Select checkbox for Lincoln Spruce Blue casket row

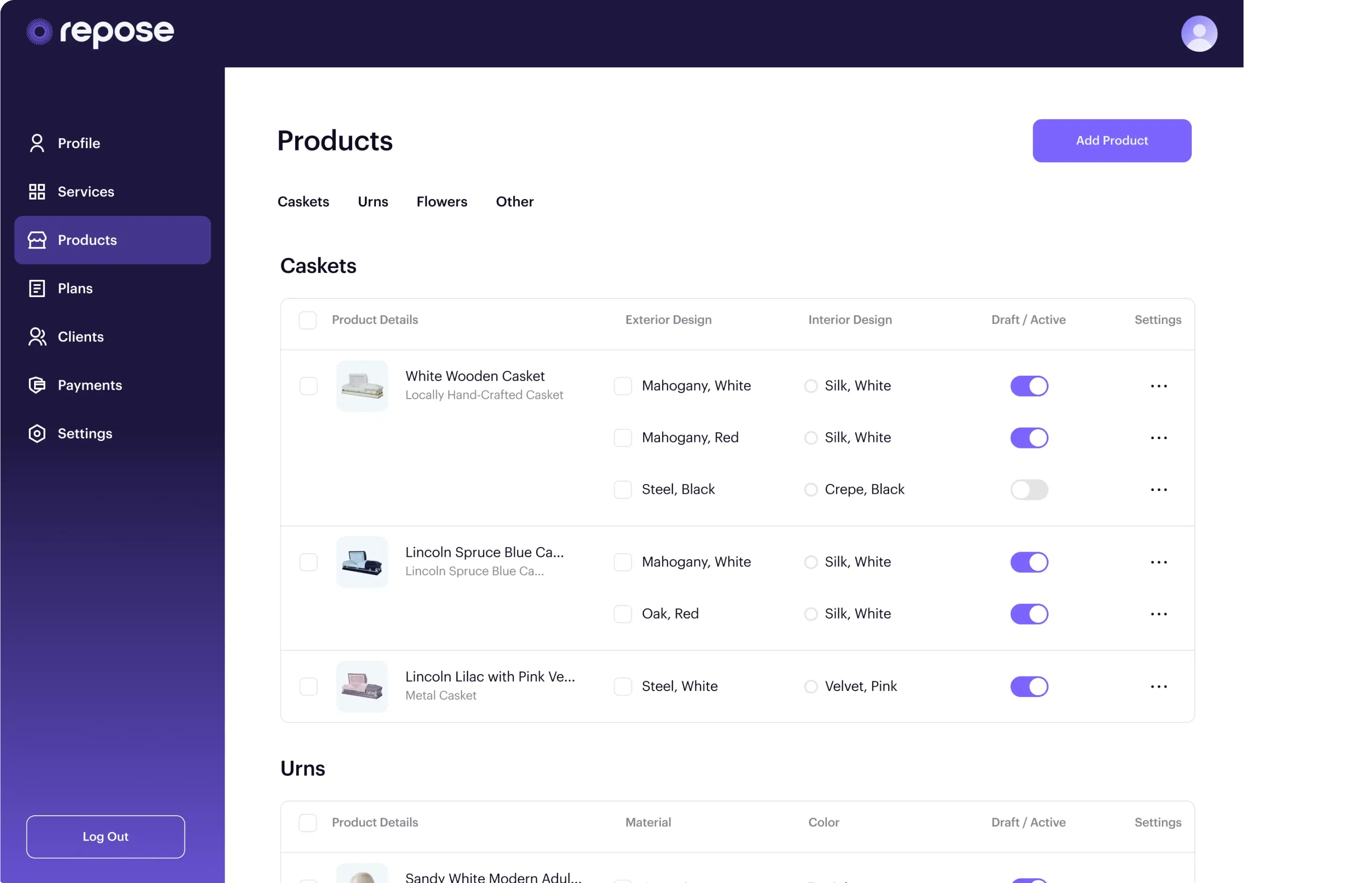[308, 562]
